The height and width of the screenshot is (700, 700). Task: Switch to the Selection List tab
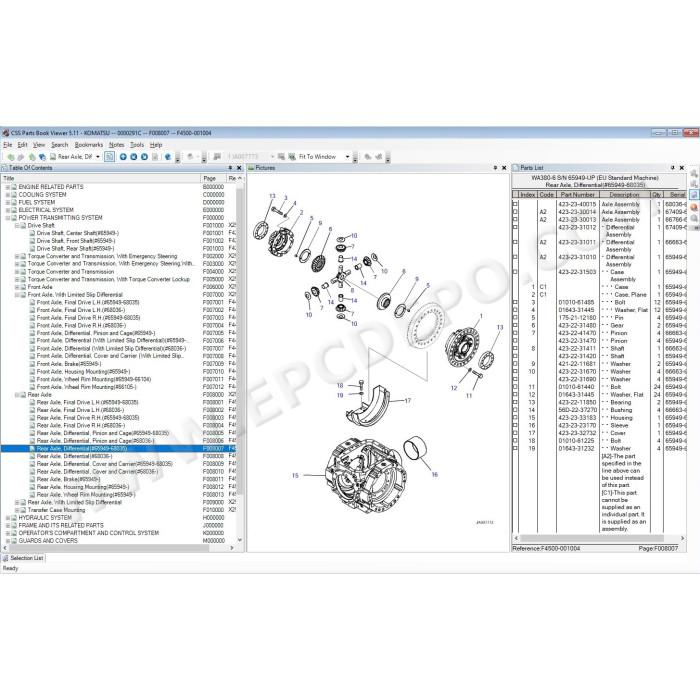[23, 558]
